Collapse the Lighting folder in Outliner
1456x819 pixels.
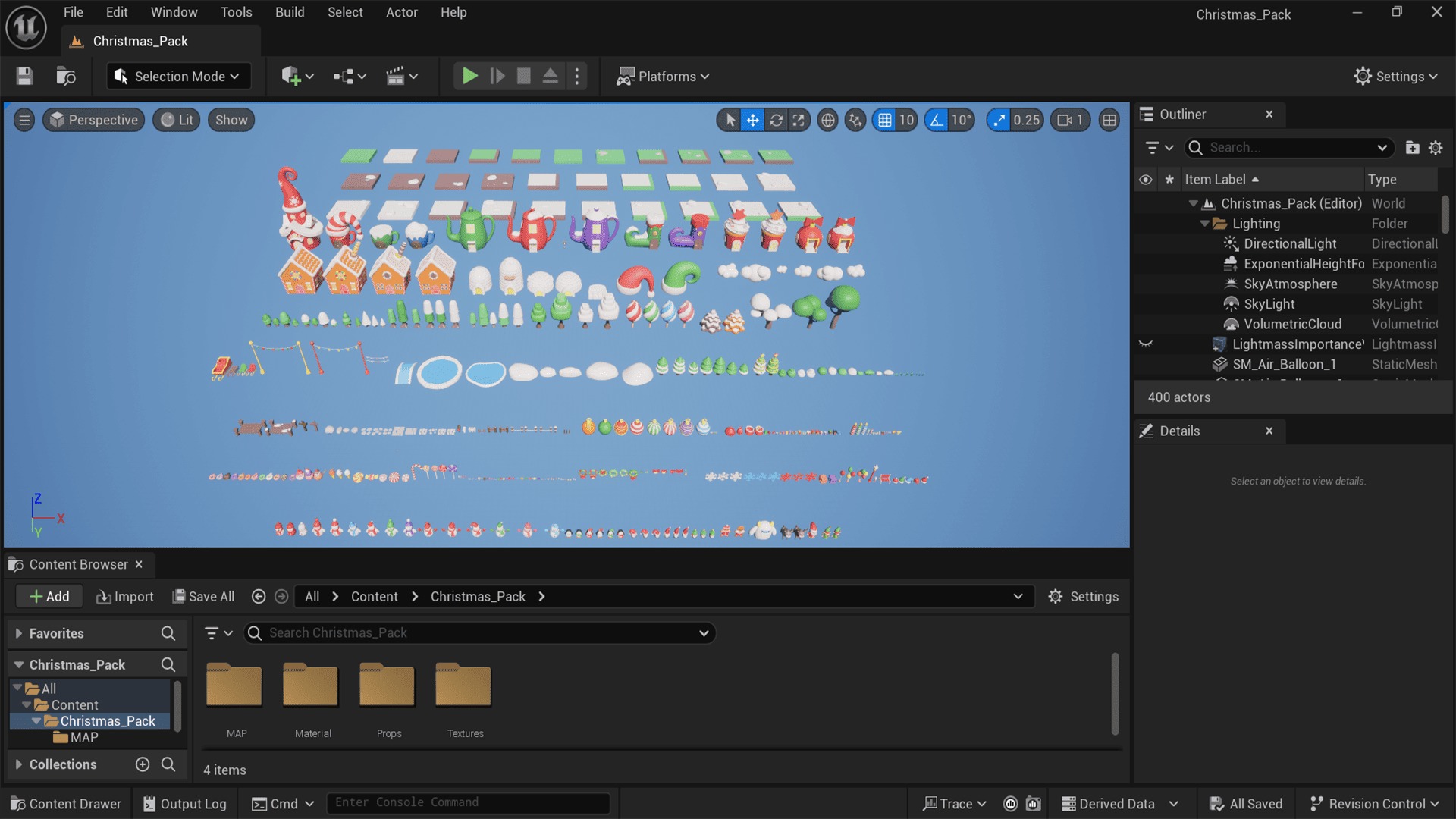click(1204, 224)
